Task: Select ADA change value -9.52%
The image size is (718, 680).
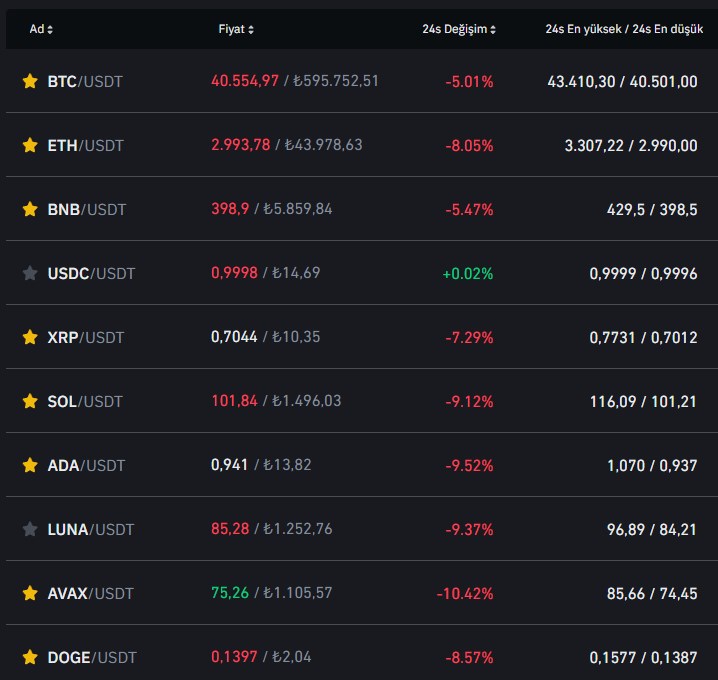Action: (x=469, y=466)
